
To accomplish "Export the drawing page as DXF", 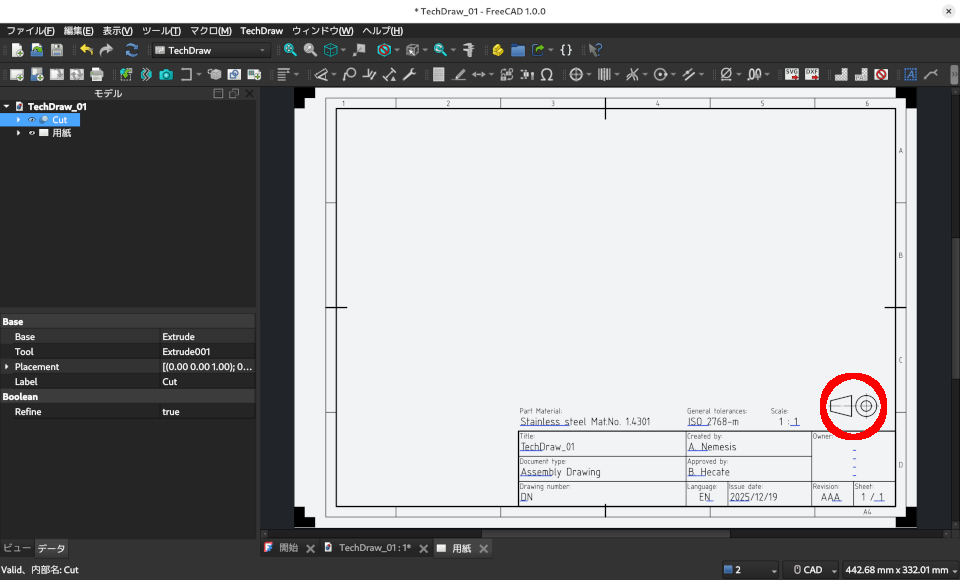I will coord(811,73).
